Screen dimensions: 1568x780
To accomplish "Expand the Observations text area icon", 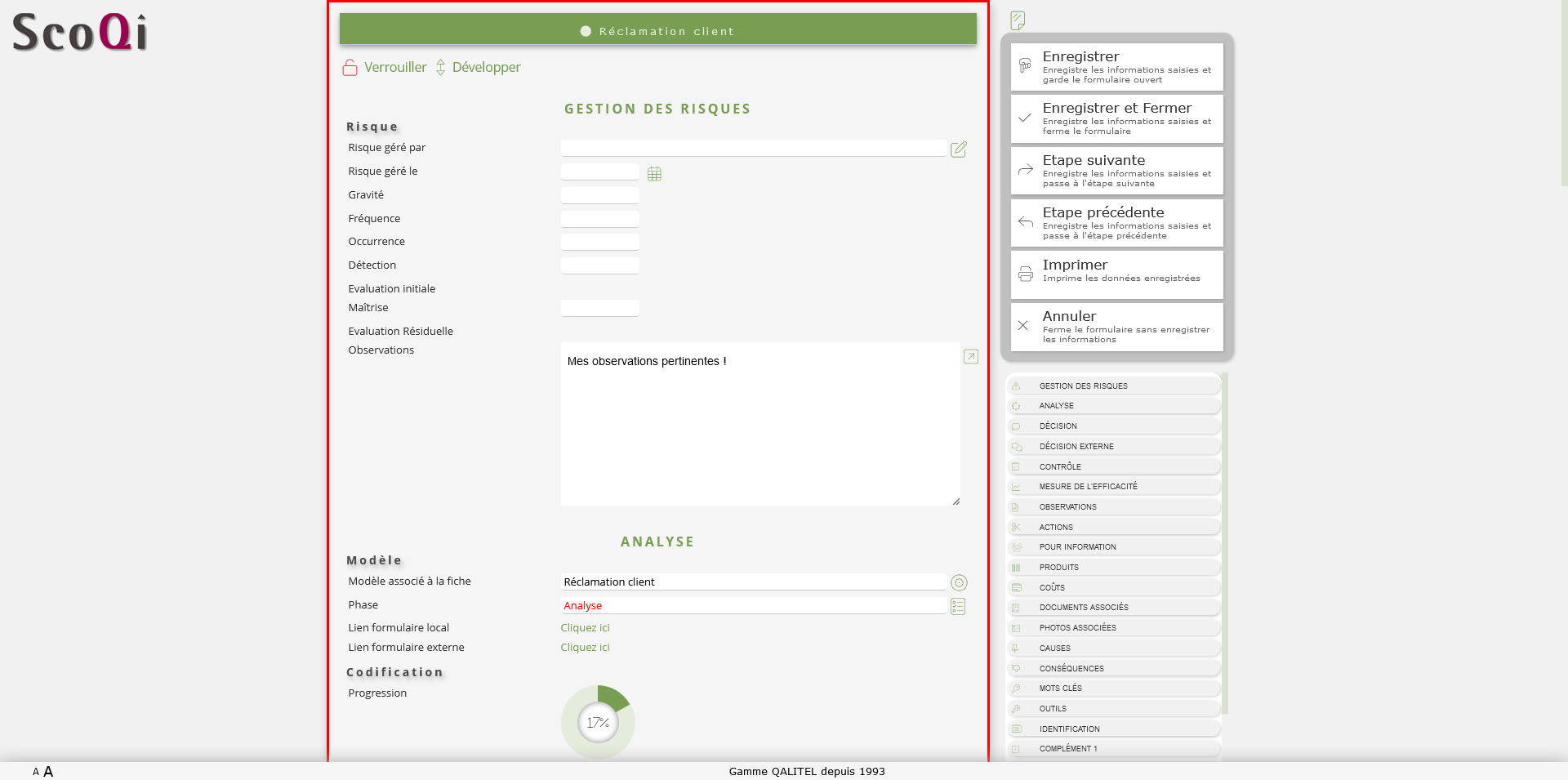I will pos(971,356).
